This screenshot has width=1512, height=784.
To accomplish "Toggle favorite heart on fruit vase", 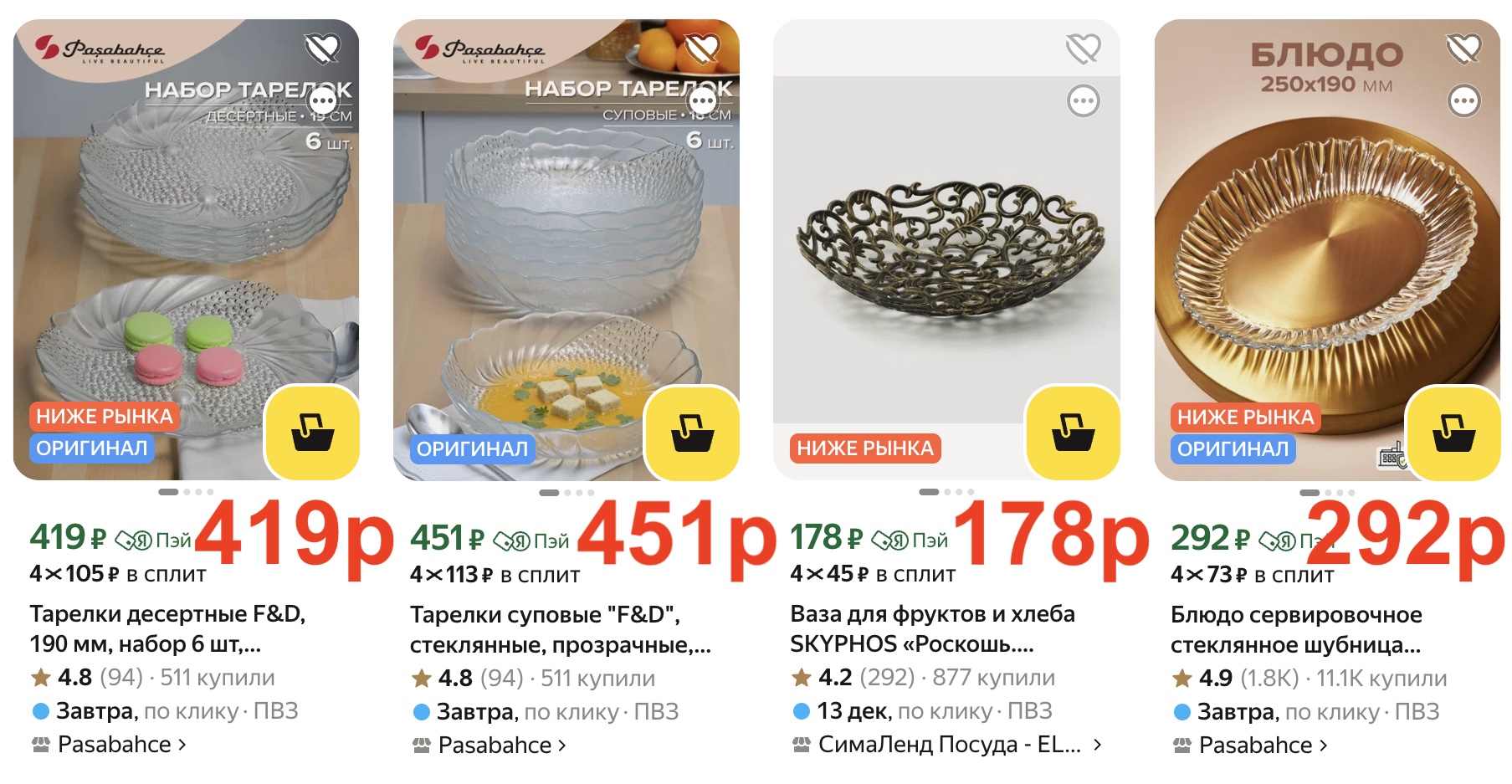I will pos(1084,49).
